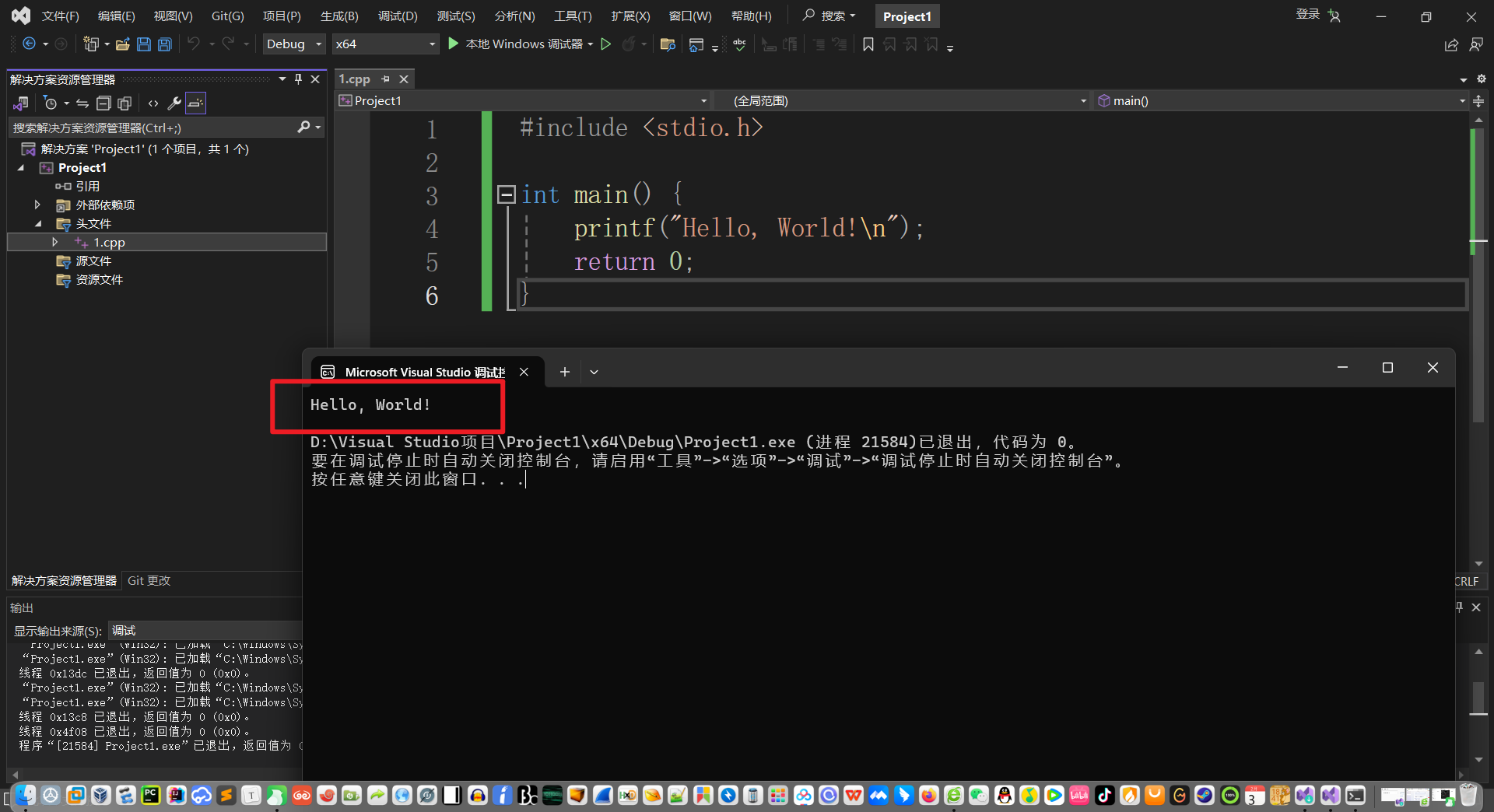Open the main() member dropdown
This screenshot has width=1494, height=812.
(x=1281, y=101)
